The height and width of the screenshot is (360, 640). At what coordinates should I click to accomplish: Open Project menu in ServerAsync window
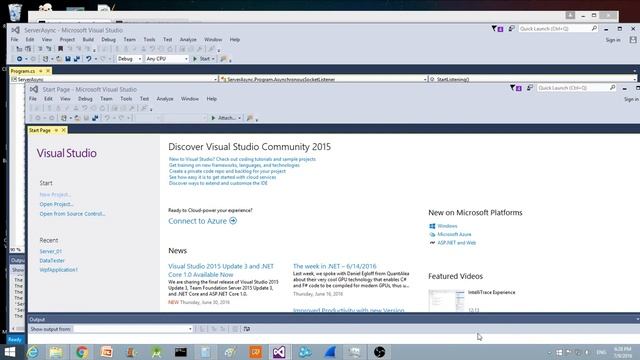pyautogui.click(x=67, y=40)
